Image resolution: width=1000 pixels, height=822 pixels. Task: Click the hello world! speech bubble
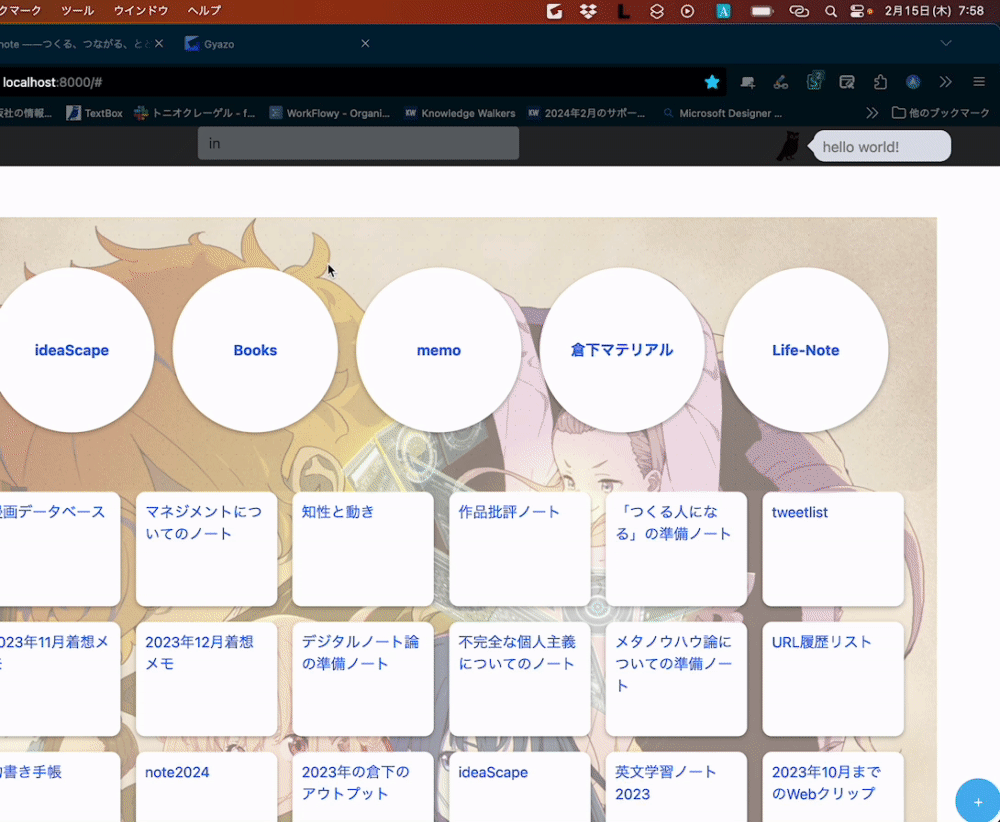pos(881,147)
